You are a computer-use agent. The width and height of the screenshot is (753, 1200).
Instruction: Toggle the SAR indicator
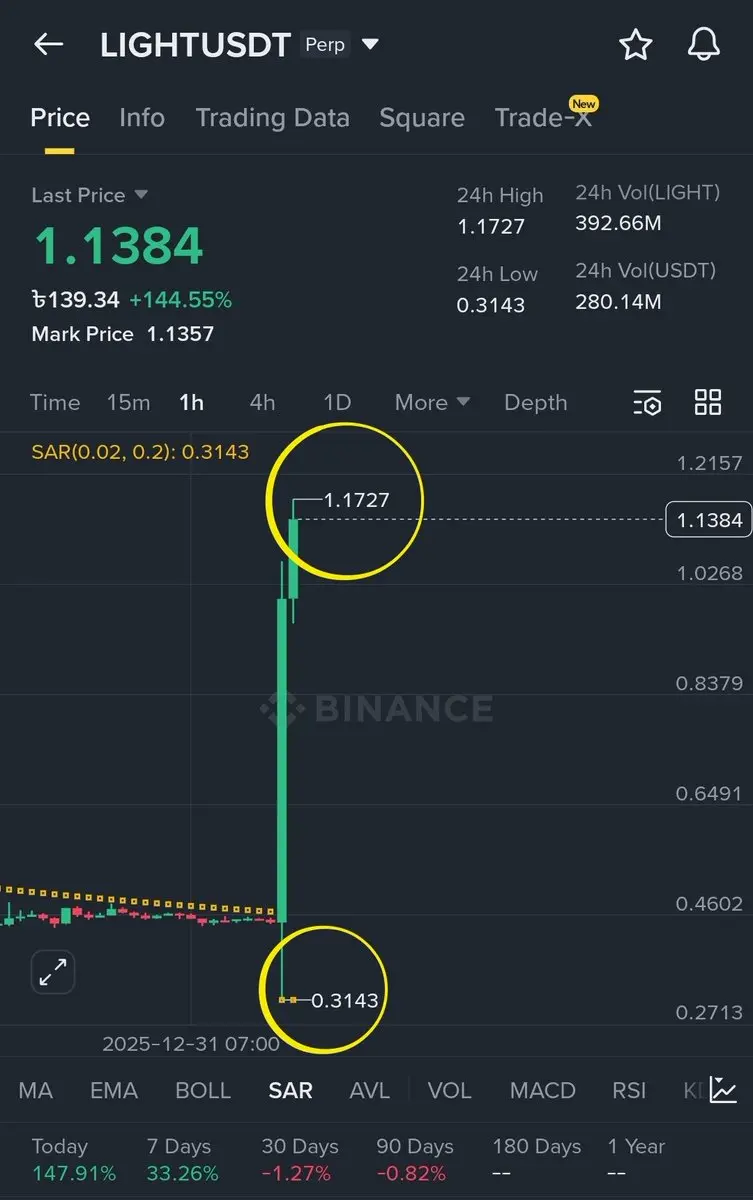point(290,1090)
